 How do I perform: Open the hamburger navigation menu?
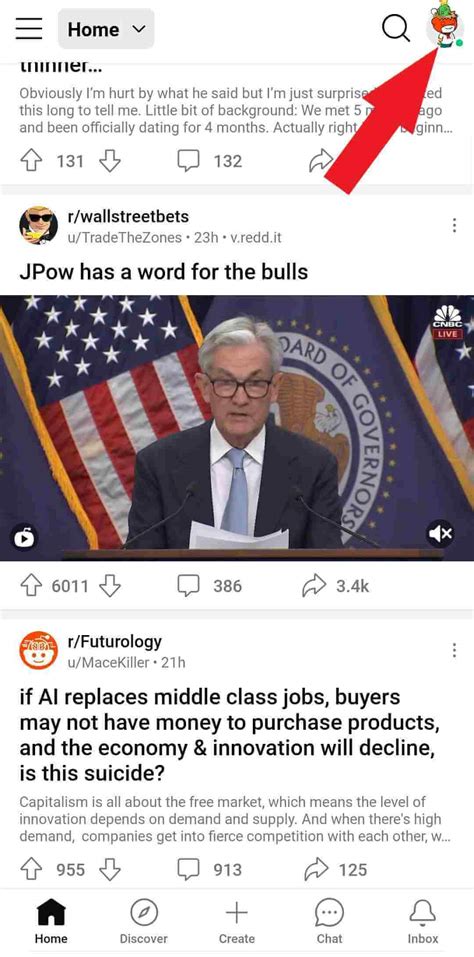tap(29, 29)
